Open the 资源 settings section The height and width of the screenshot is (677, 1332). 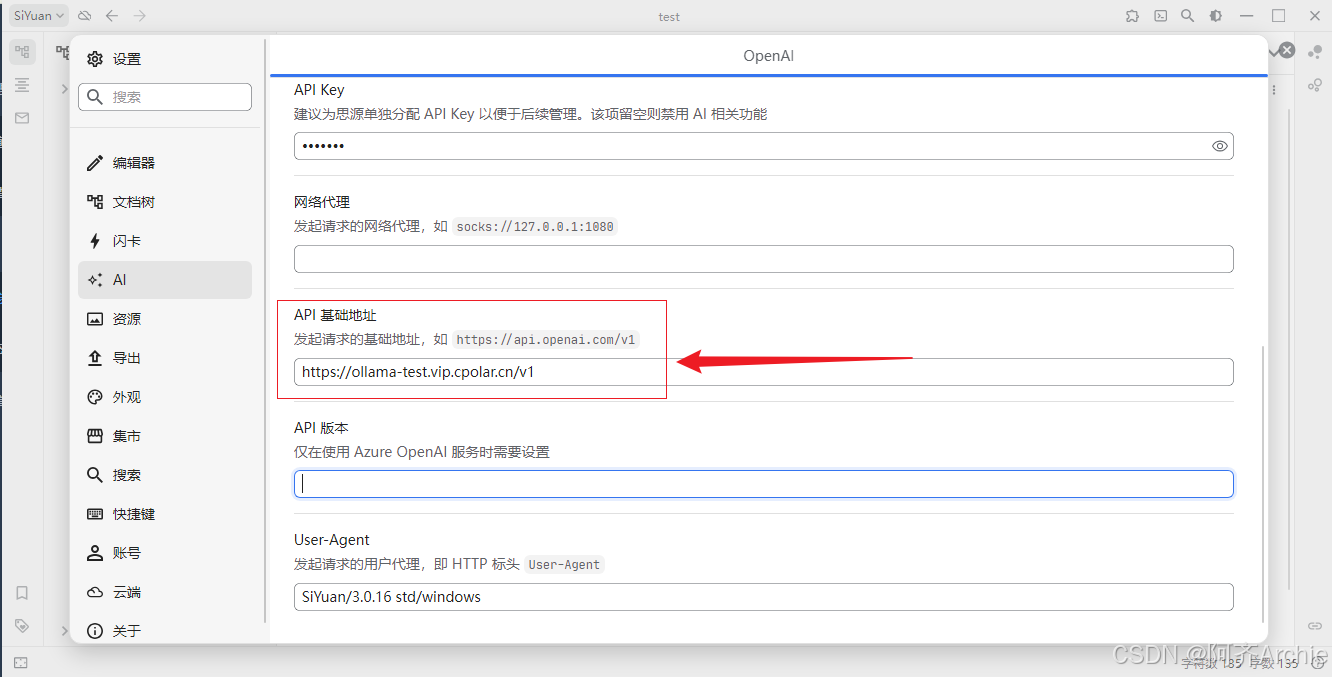click(165, 319)
